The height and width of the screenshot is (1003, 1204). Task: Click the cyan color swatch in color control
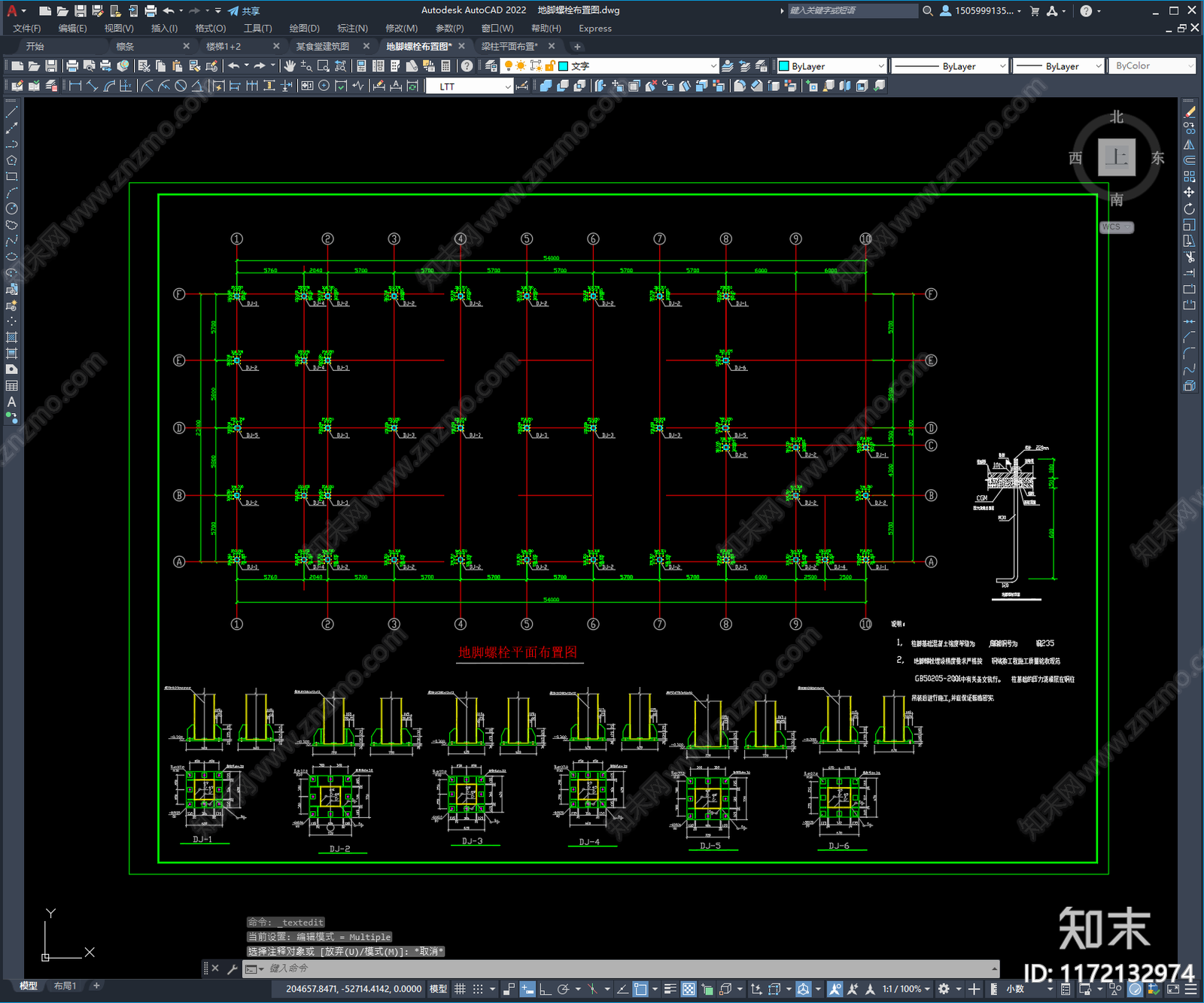783,66
